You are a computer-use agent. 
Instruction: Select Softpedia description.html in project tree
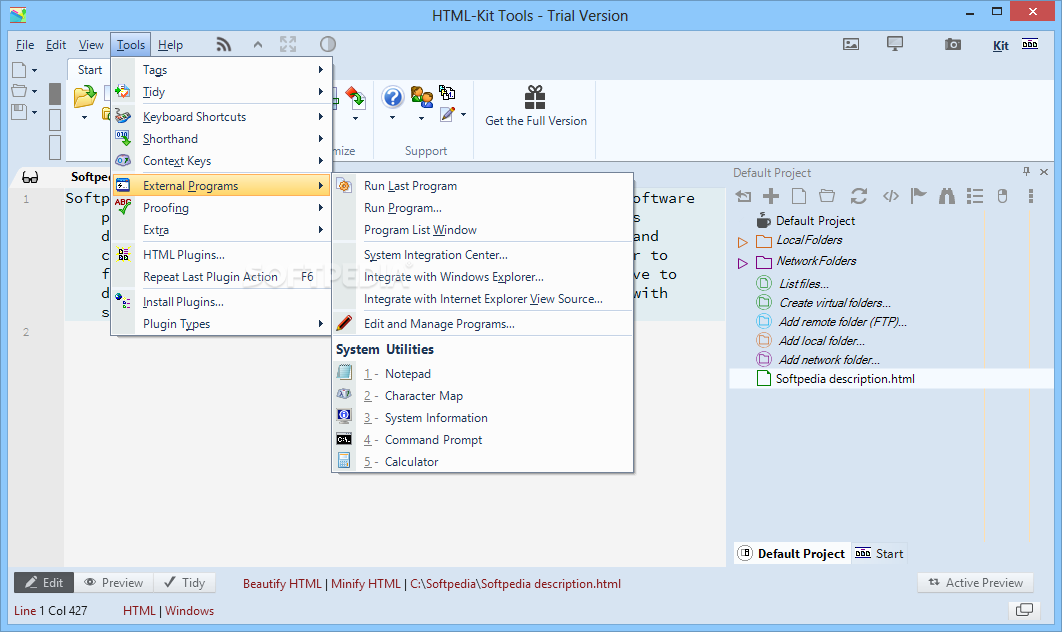point(845,379)
